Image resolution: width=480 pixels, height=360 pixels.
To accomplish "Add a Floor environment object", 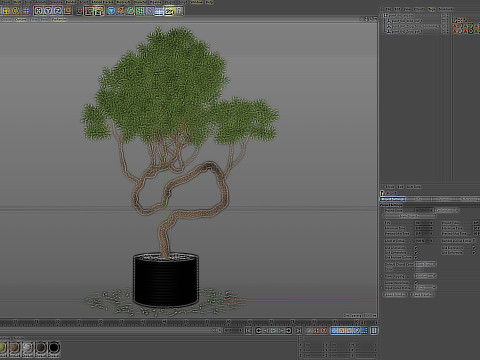I will [x=159, y=11].
